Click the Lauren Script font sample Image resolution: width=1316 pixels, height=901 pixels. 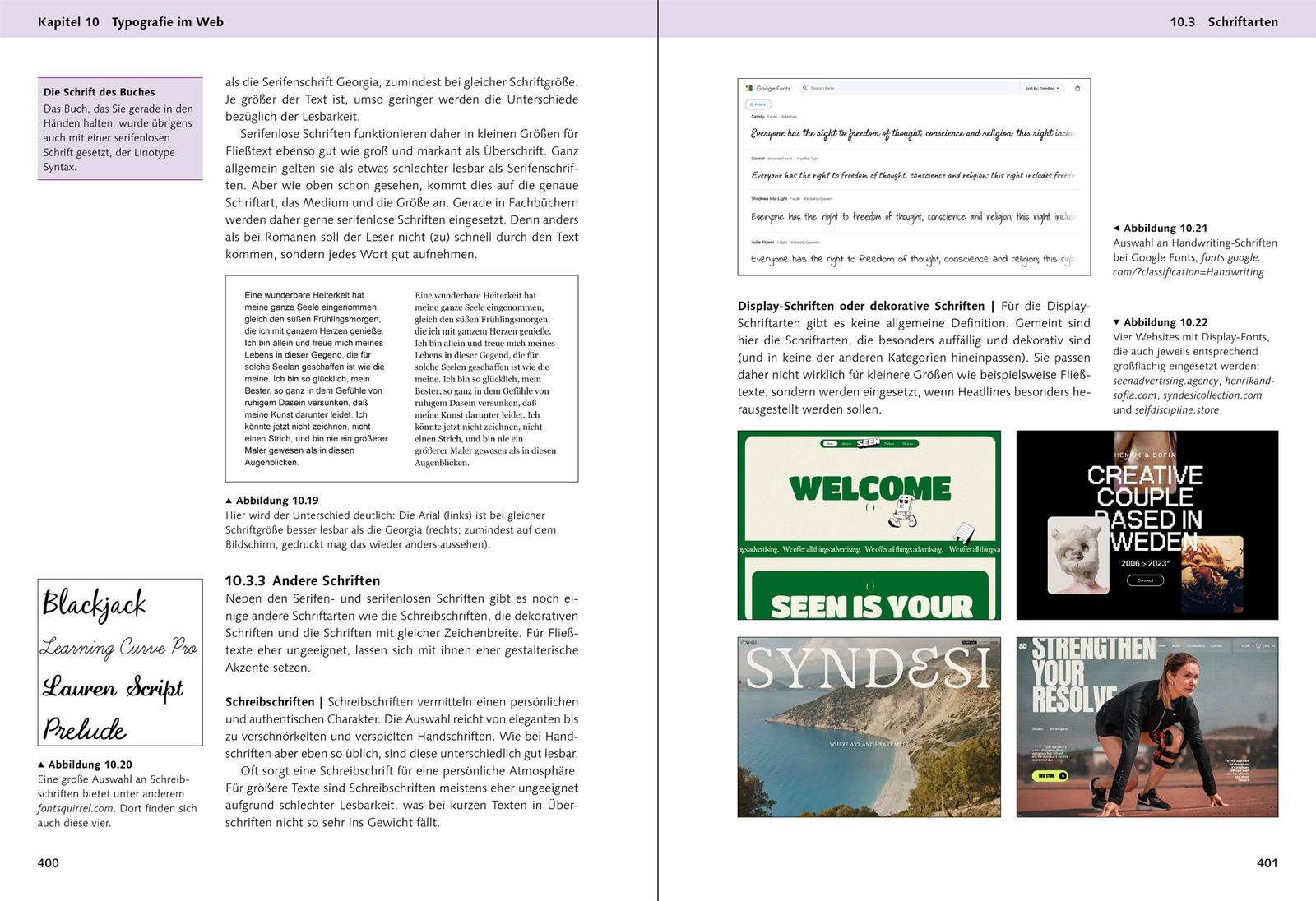(113, 687)
